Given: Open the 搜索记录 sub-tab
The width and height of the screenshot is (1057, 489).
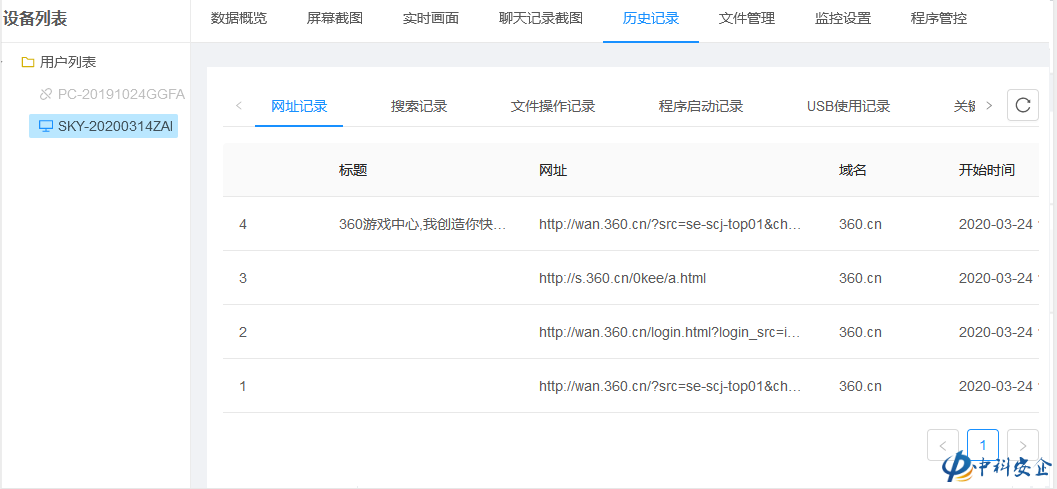Looking at the screenshot, I should point(419,107).
